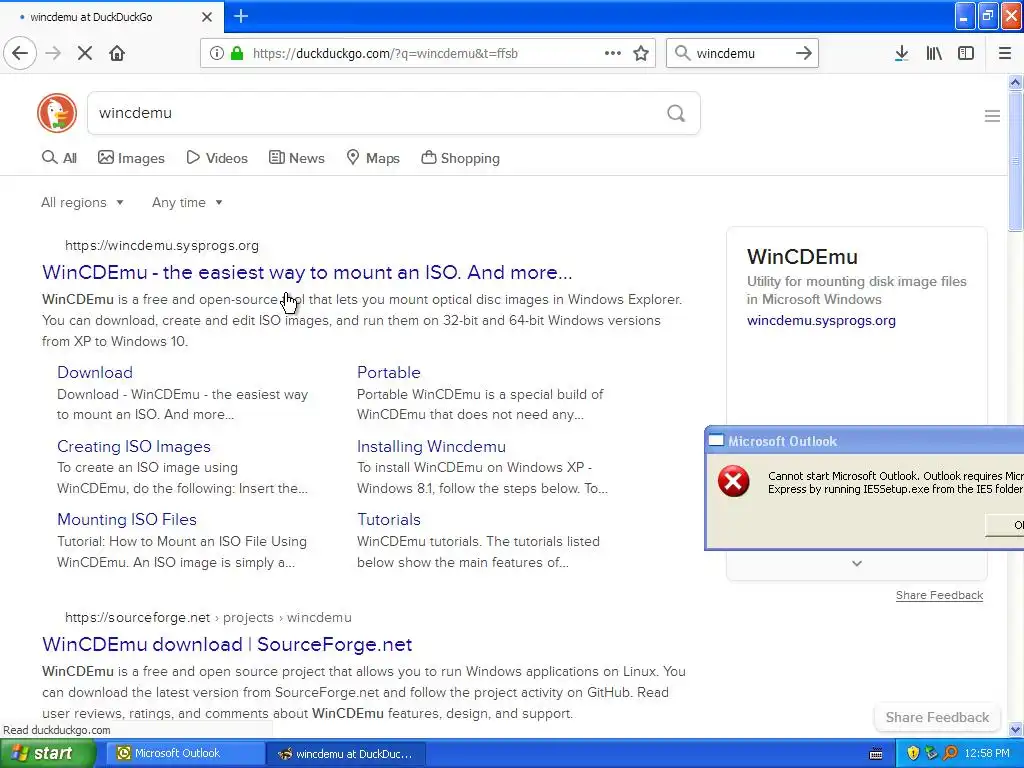The image size is (1024, 768).
Task: Click the WinCDEmu info box heading
Action: (x=802, y=257)
